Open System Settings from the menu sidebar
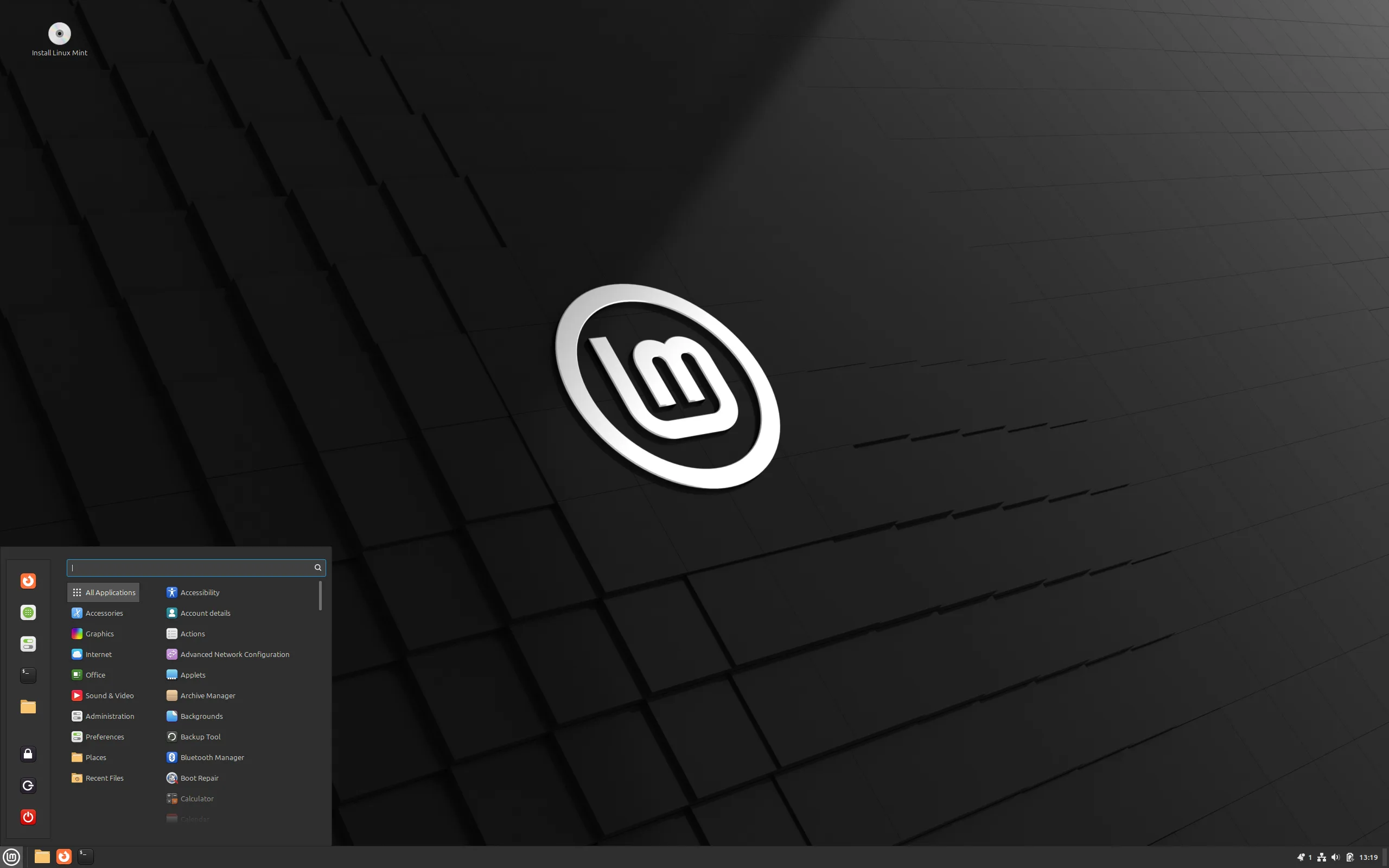The image size is (1389, 868). [28, 643]
